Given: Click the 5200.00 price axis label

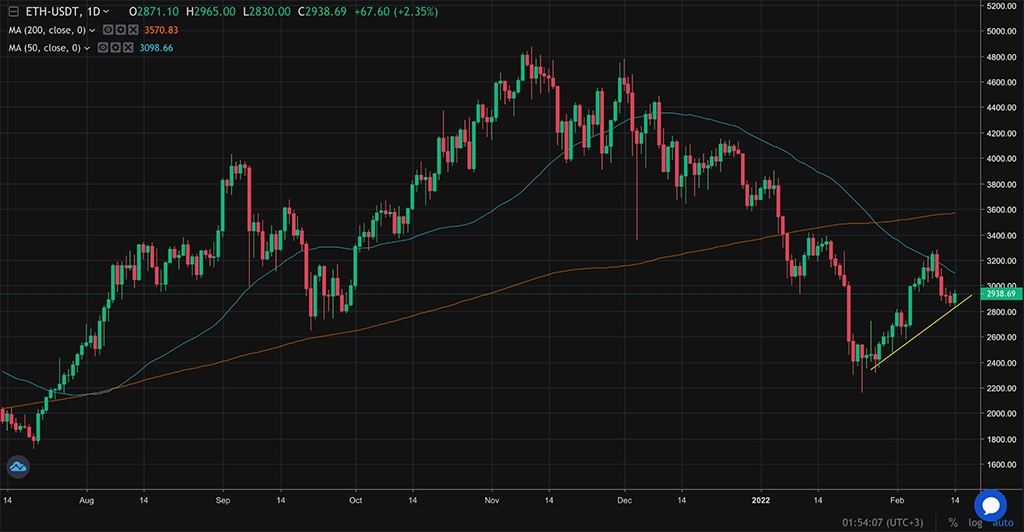Looking at the screenshot, I should click(1001, 6).
